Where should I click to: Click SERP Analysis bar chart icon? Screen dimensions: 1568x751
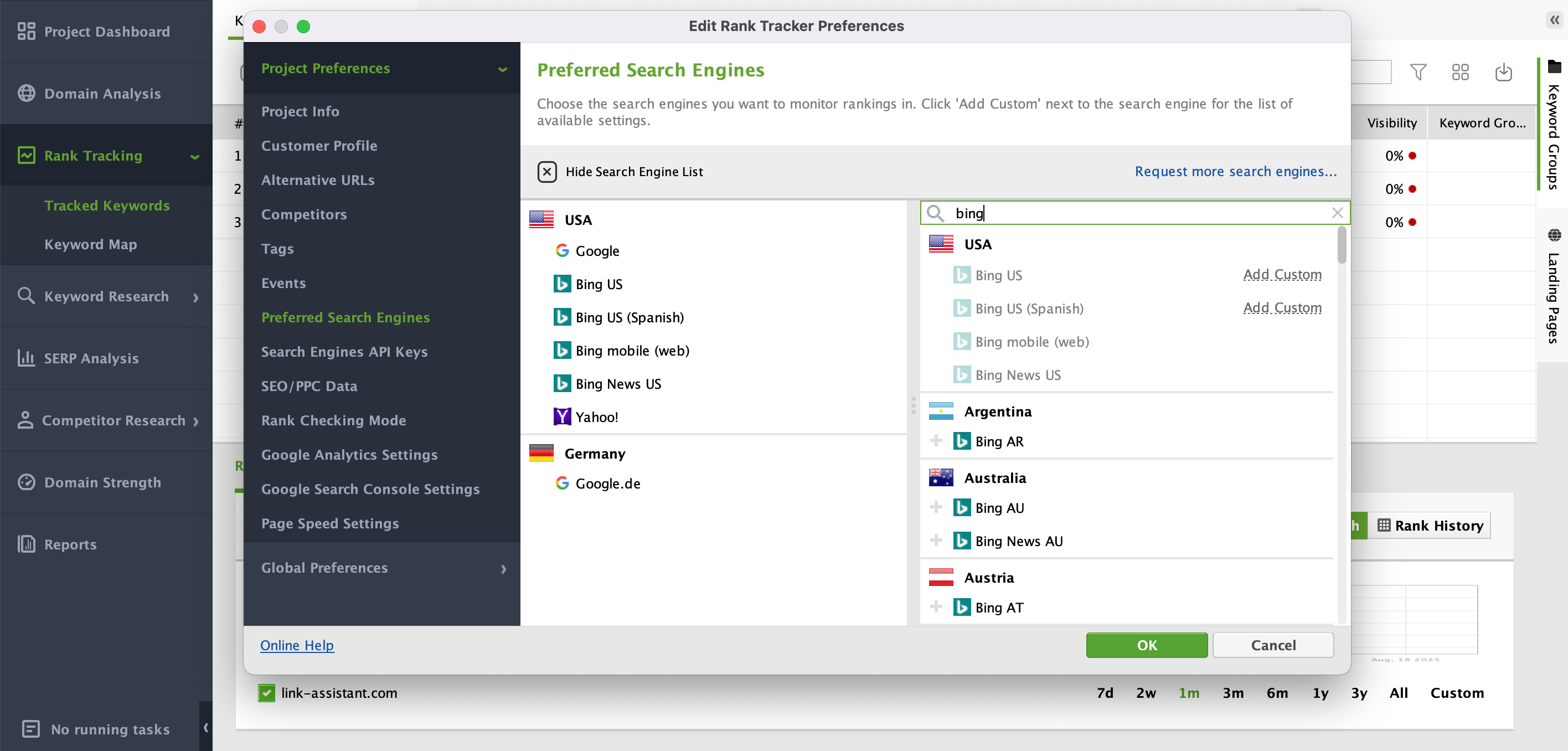coord(26,358)
